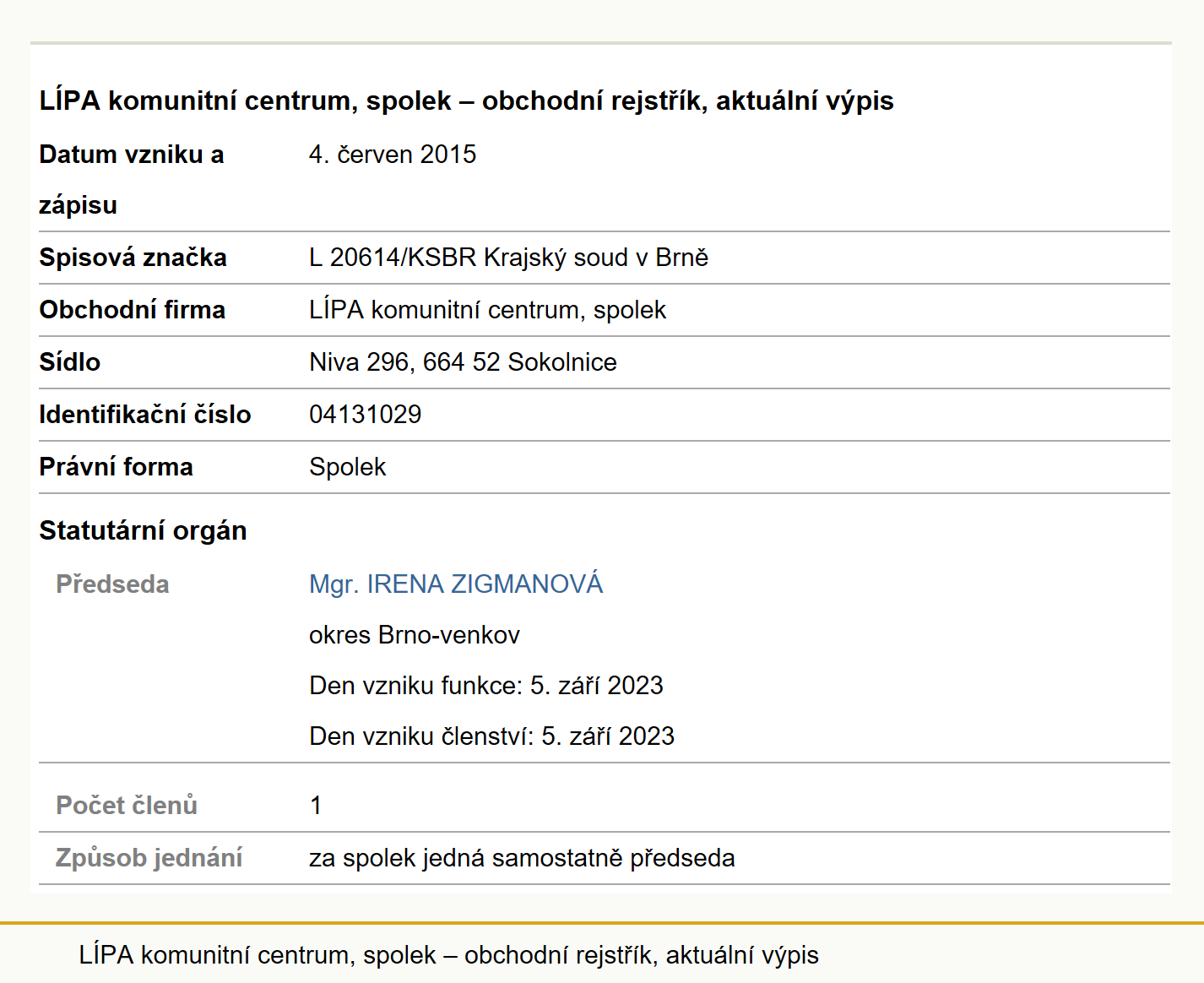Click the 'Identifikační číslo' label
This screenshot has height=983, width=1204.
(144, 415)
